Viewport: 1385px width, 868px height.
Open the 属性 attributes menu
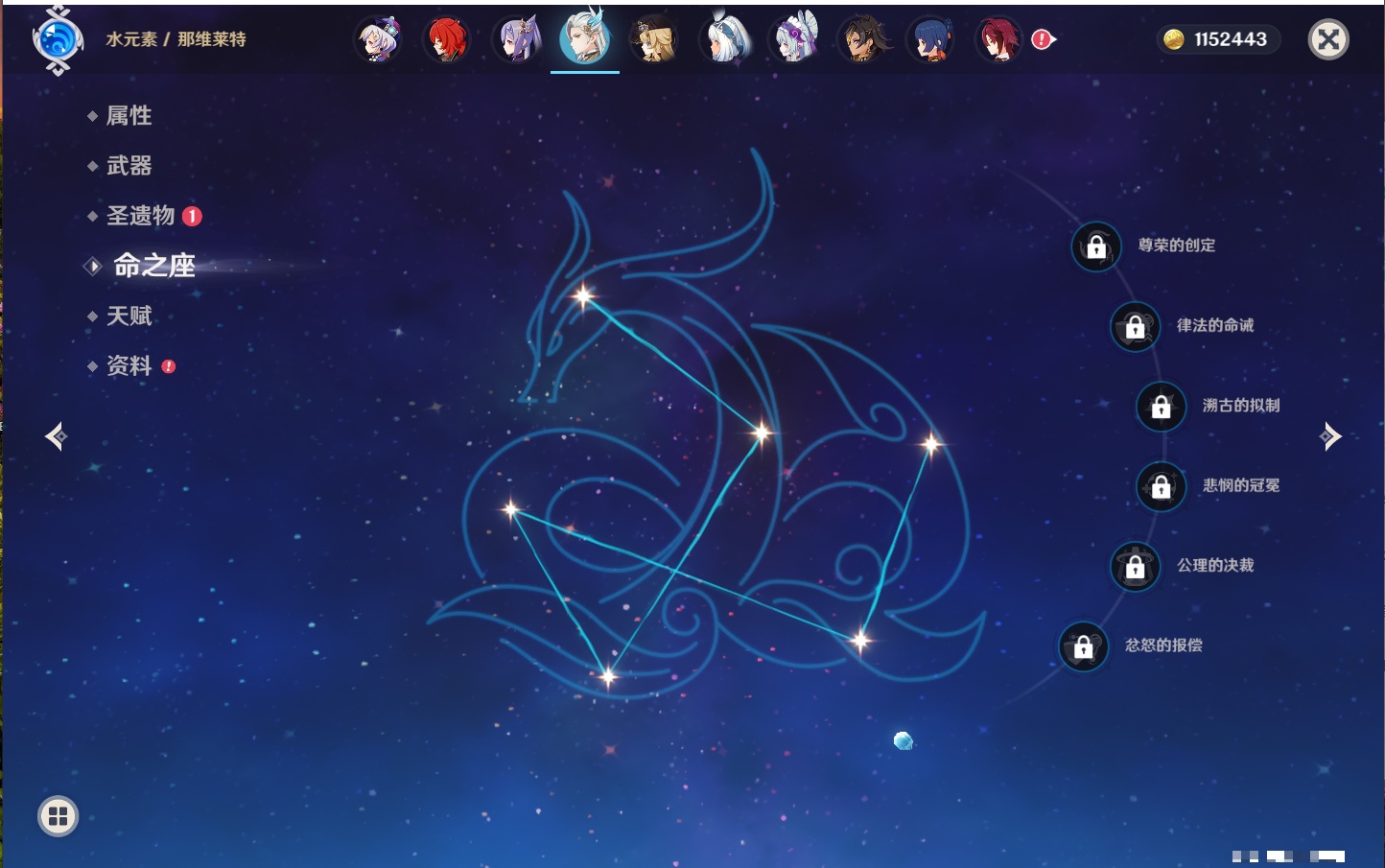(129, 116)
